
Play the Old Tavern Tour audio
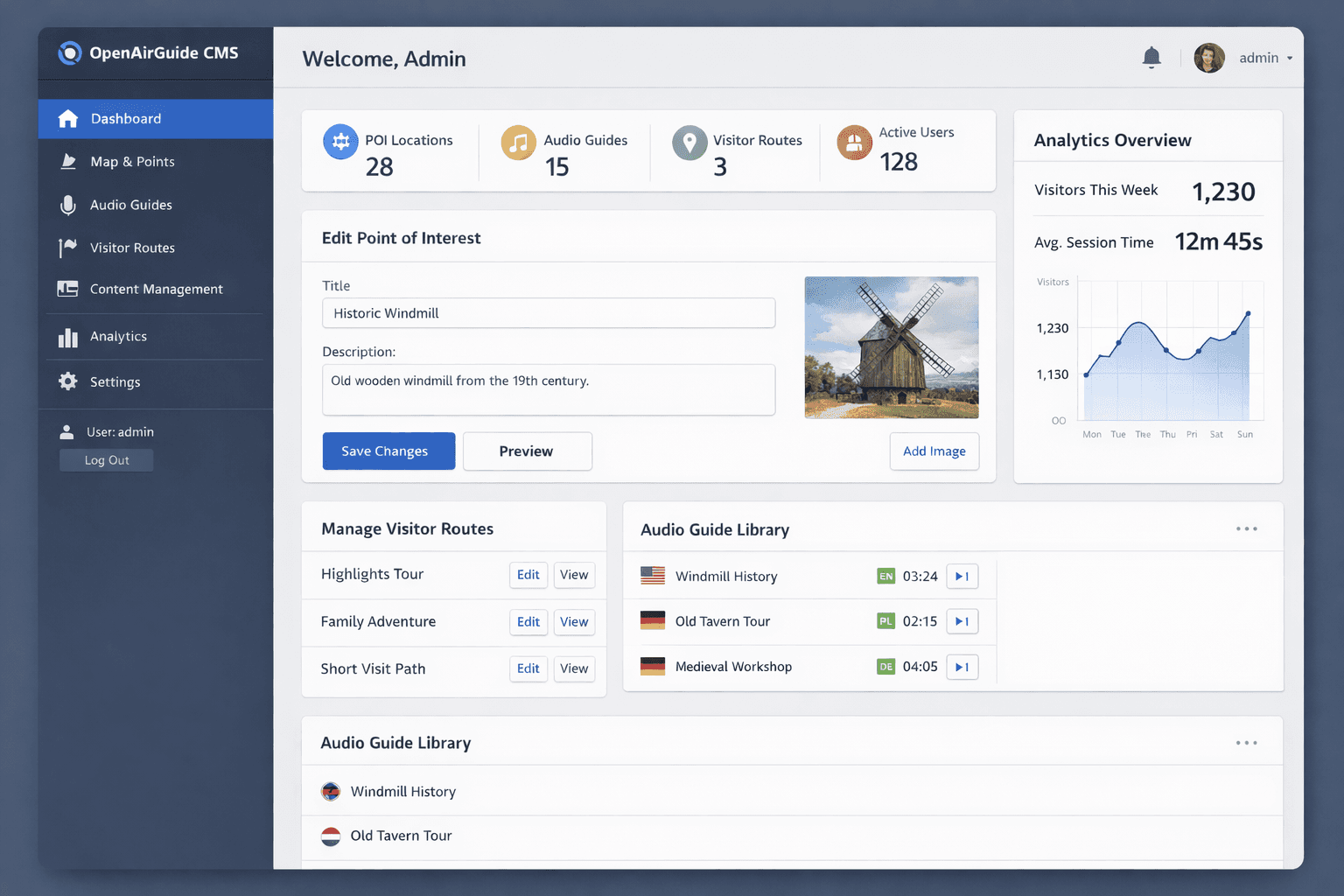962,621
